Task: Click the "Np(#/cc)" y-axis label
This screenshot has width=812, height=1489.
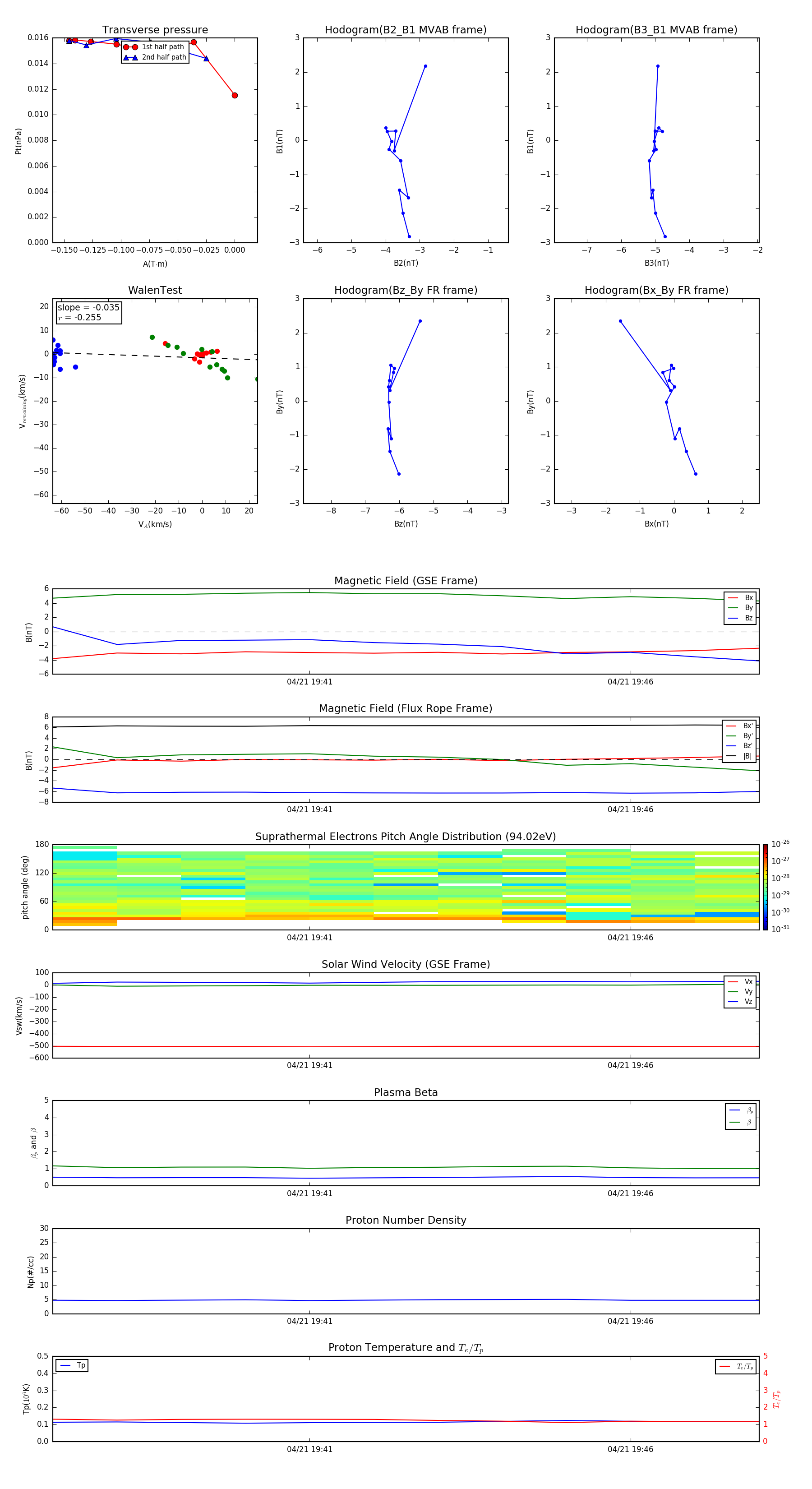Action: tap(31, 1272)
